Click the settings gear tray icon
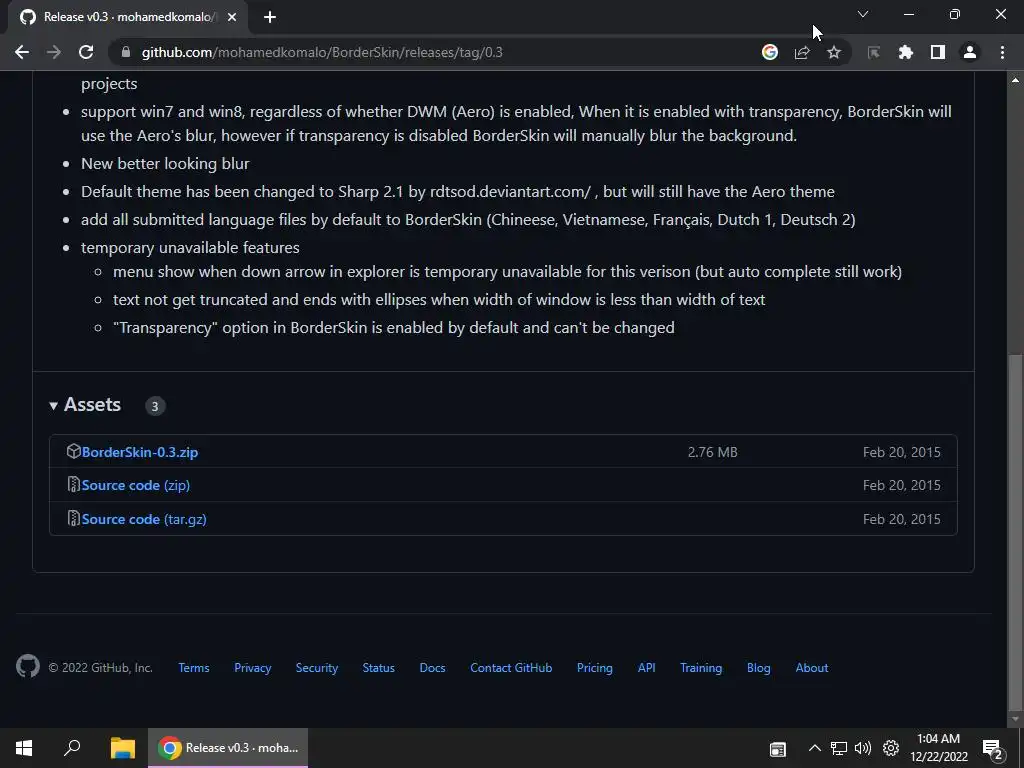The width and height of the screenshot is (1024, 768). (x=891, y=748)
